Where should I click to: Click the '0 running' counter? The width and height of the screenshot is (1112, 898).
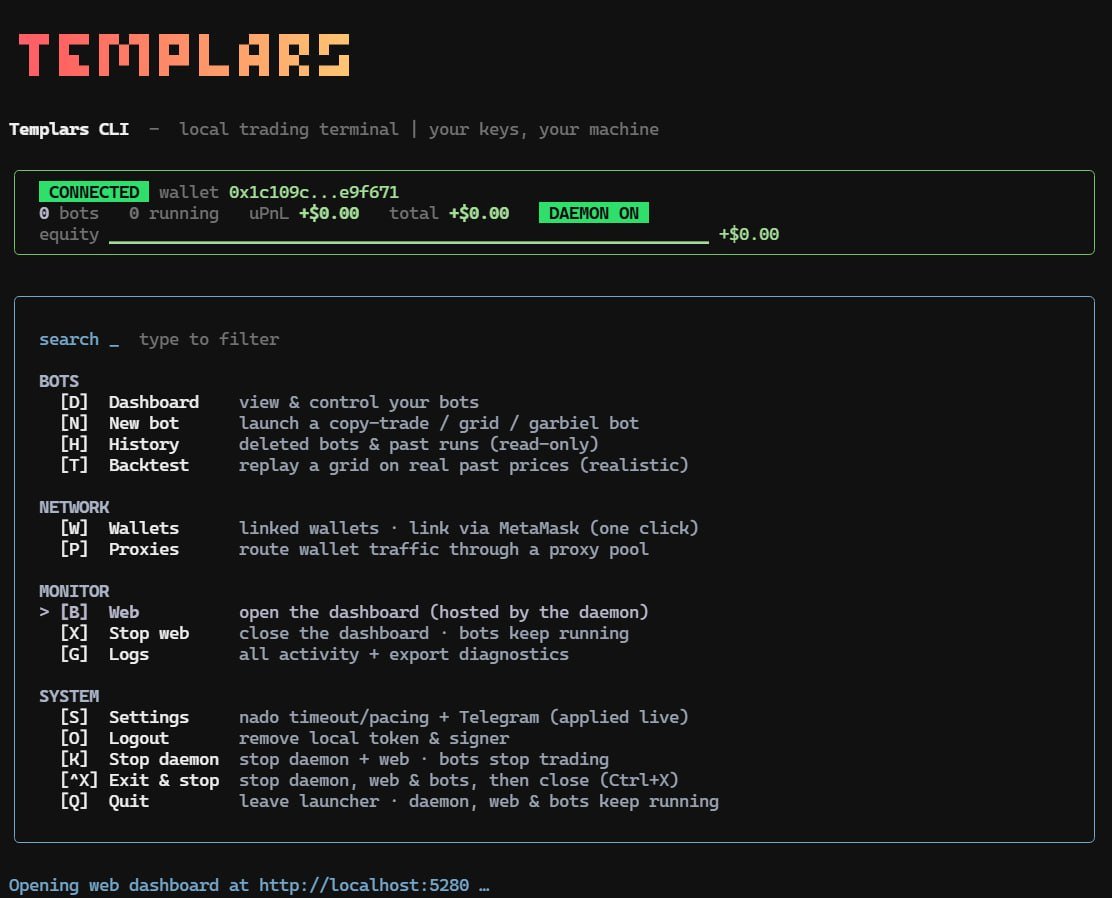[x=174, y=214]
